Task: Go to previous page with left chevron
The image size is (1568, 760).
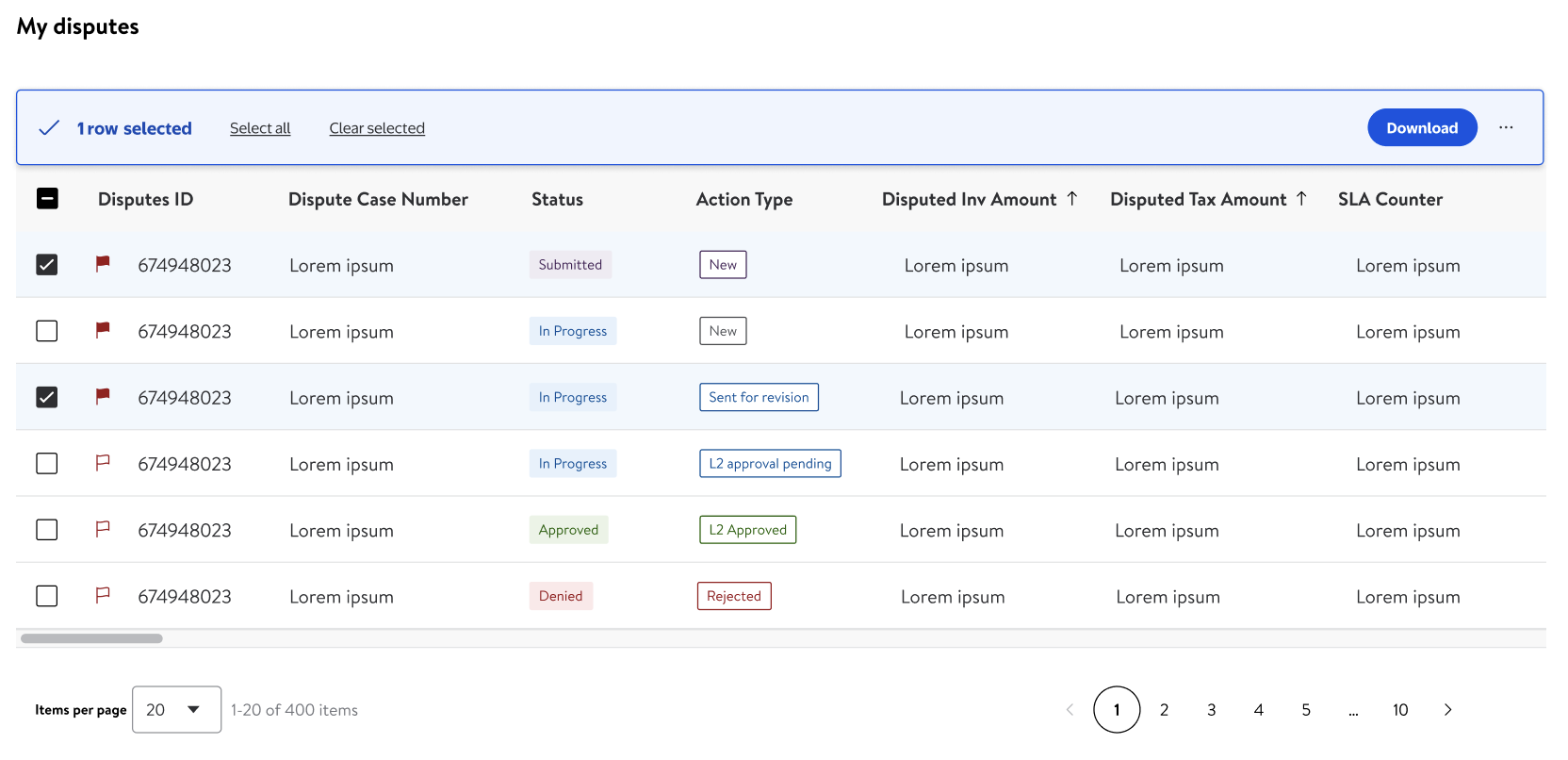Action: [x=1070, y=710]
